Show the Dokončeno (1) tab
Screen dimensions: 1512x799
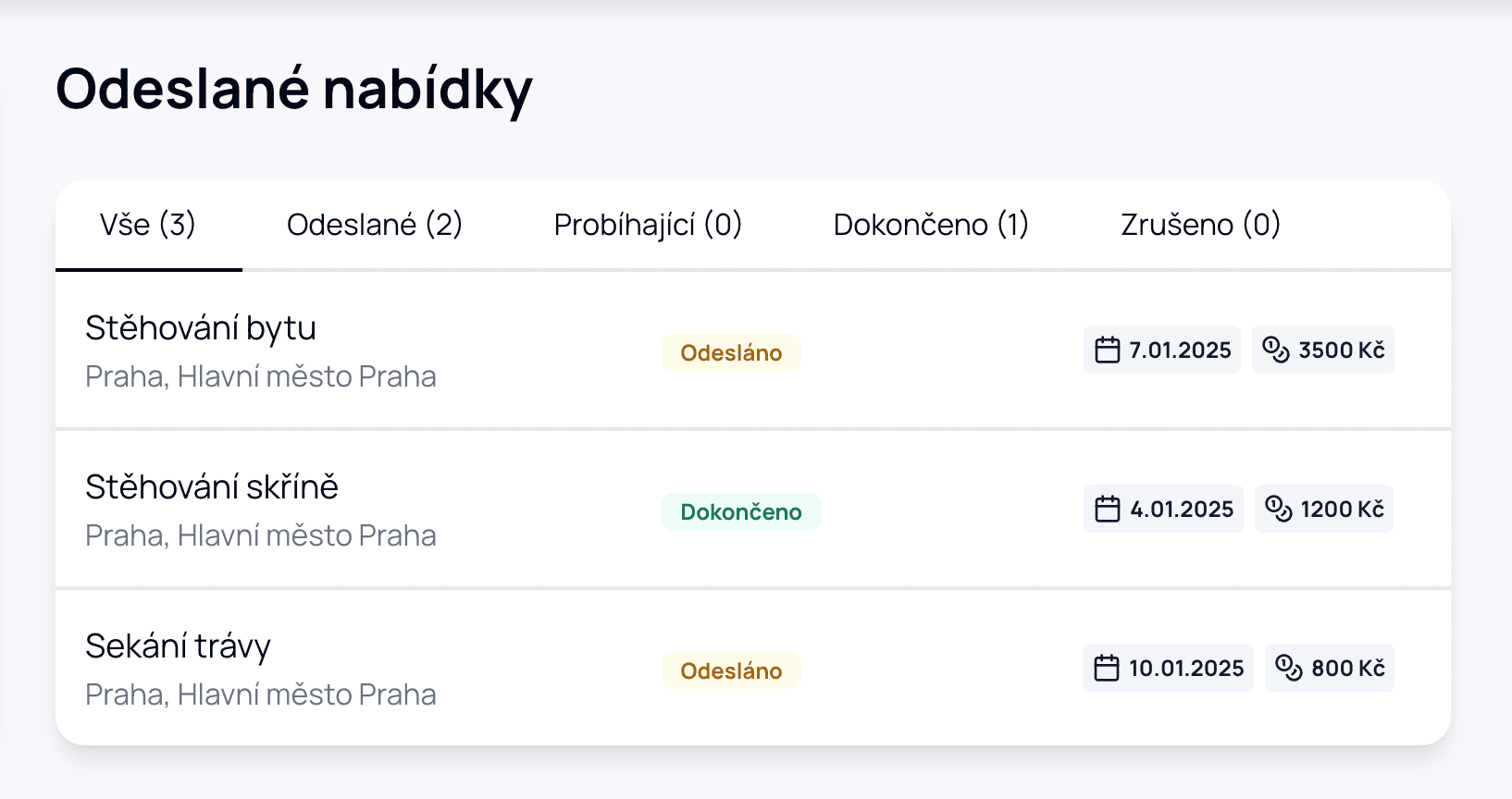point(931,225)
